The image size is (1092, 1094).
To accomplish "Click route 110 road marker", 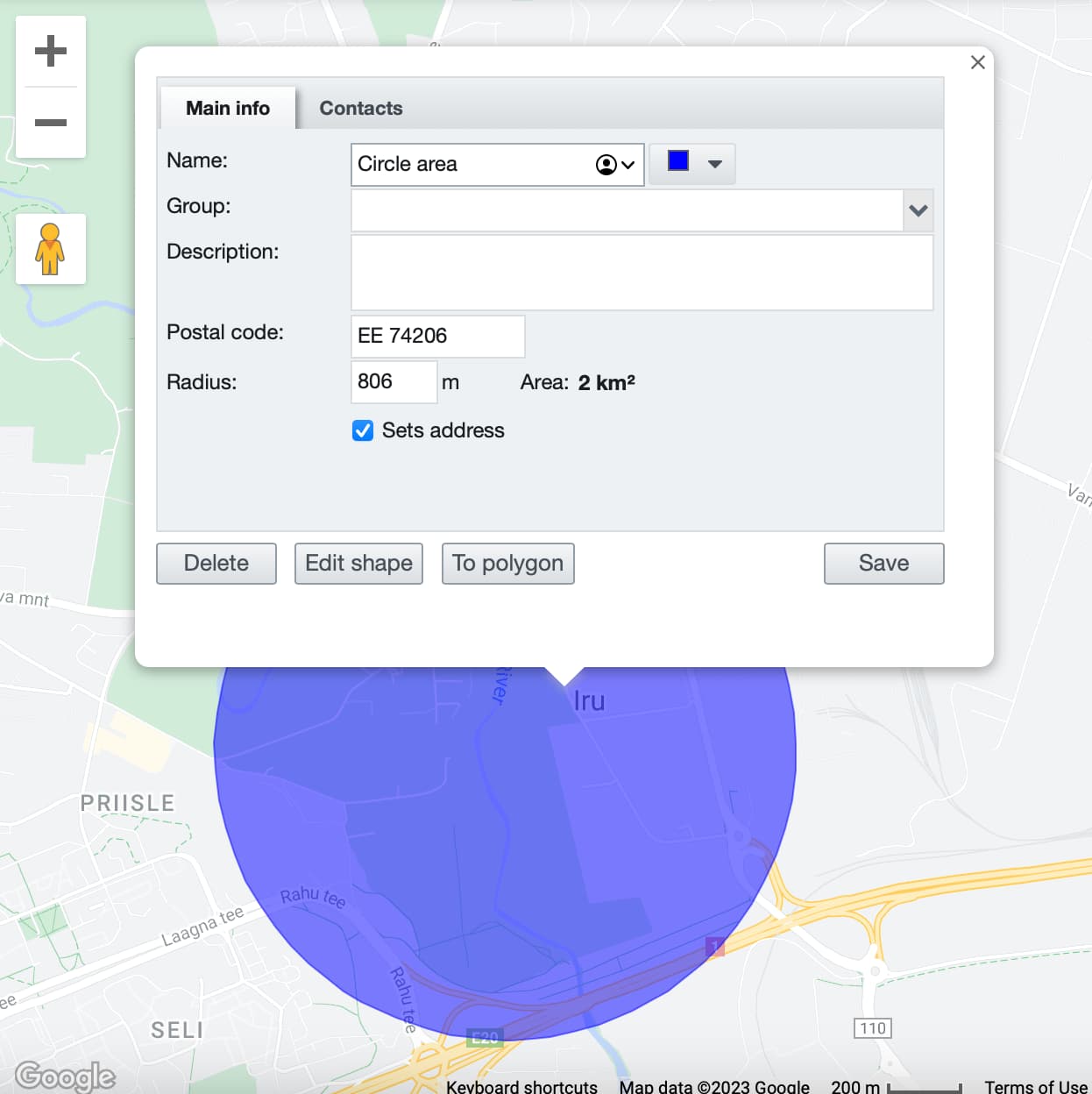I will coord(872,1028).
